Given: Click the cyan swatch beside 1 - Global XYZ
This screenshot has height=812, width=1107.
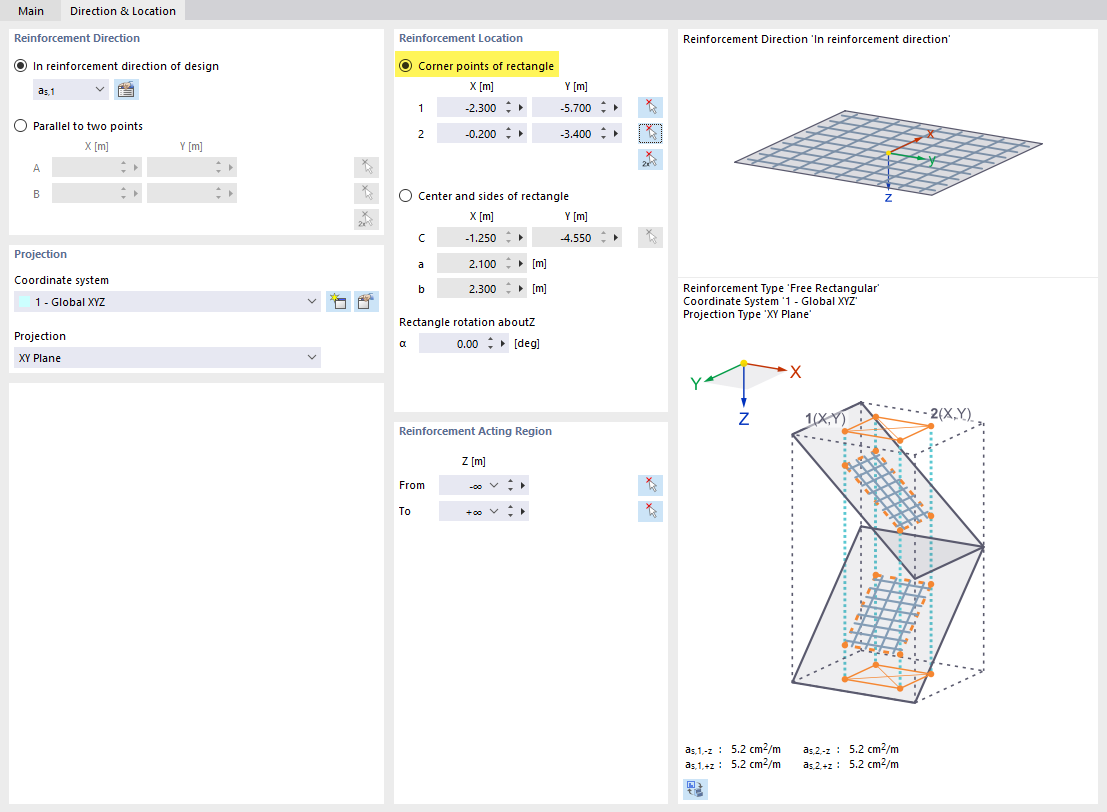Looking at the screenshot, I should (x=25, y=301).
